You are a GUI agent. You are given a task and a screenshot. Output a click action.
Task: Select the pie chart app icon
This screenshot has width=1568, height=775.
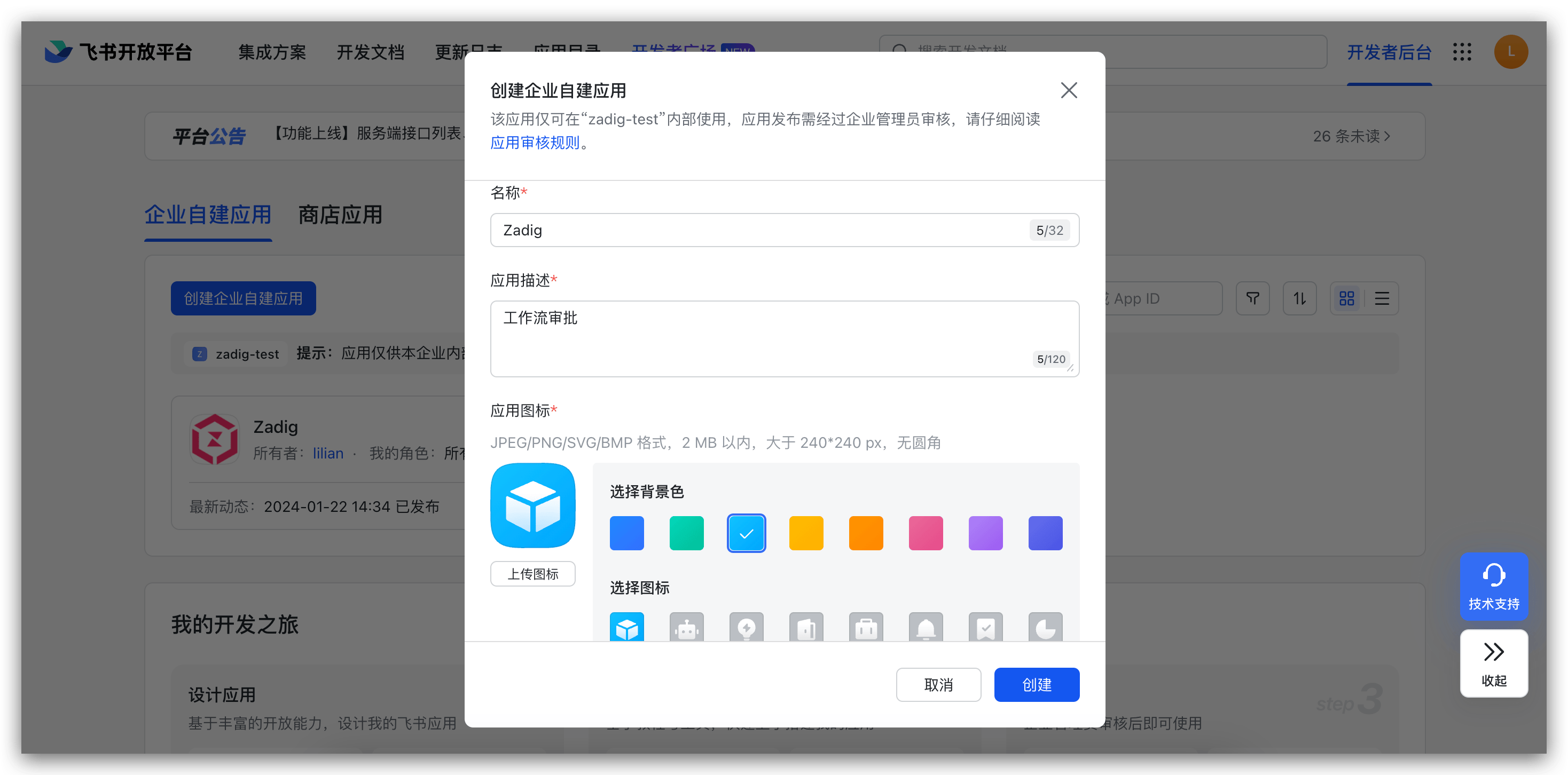(1045, 628)
